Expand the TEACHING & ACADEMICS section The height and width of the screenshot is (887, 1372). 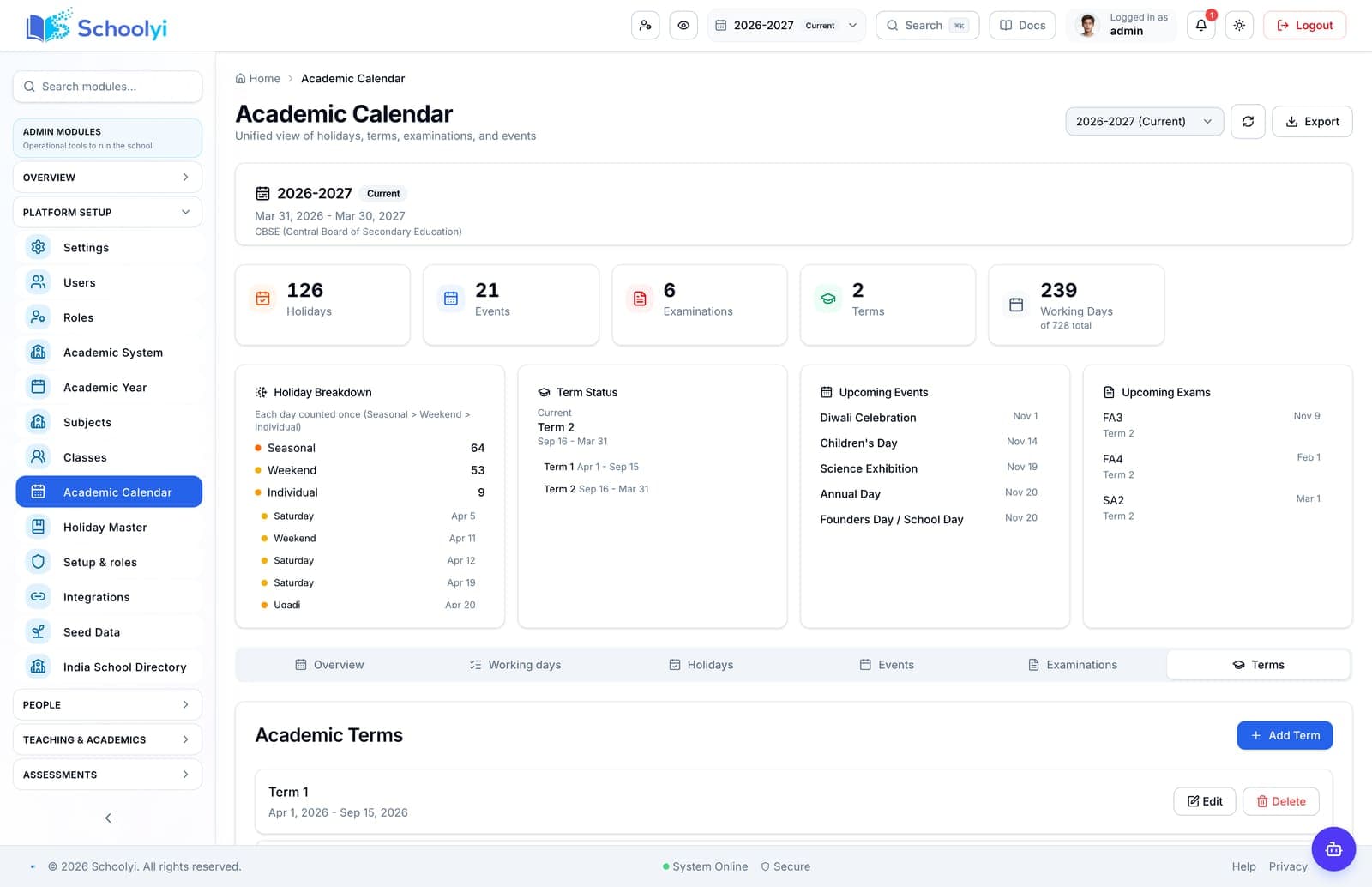tap(107, 739)
